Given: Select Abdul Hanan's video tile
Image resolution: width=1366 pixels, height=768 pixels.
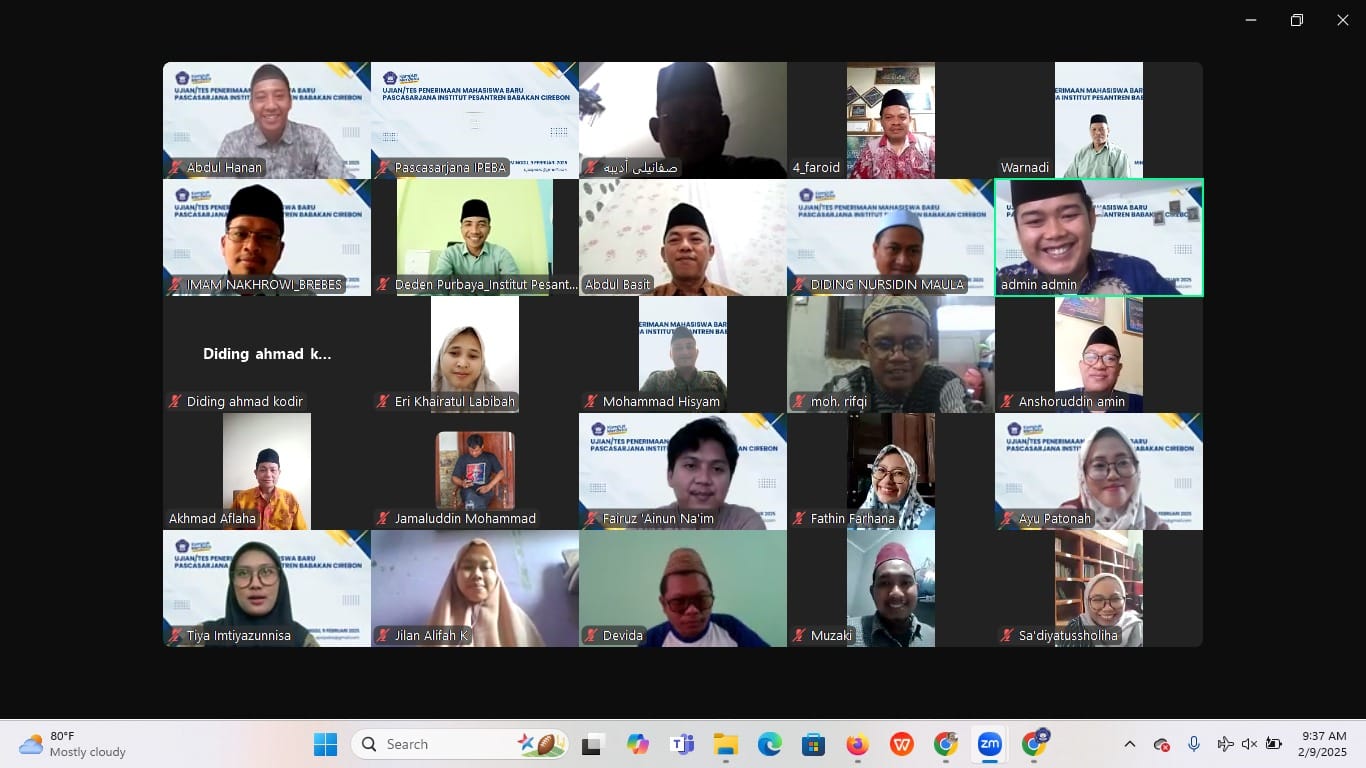Looking at the screenshot, I should [267, 120].
